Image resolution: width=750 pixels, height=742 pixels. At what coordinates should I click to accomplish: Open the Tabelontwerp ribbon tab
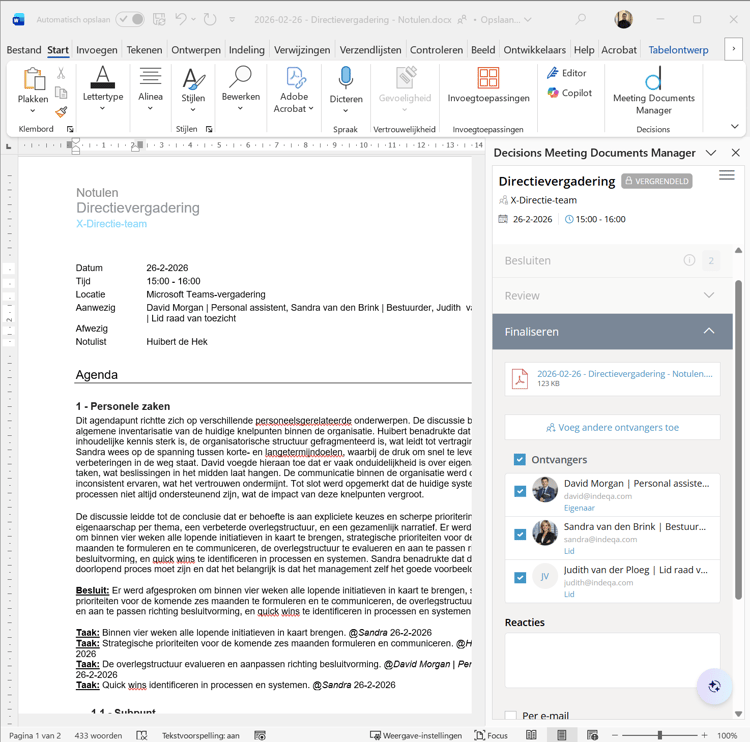678,50
